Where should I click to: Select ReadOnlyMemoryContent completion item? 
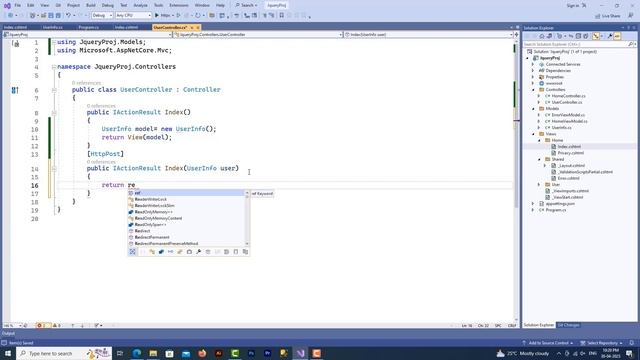click(186, 218)
